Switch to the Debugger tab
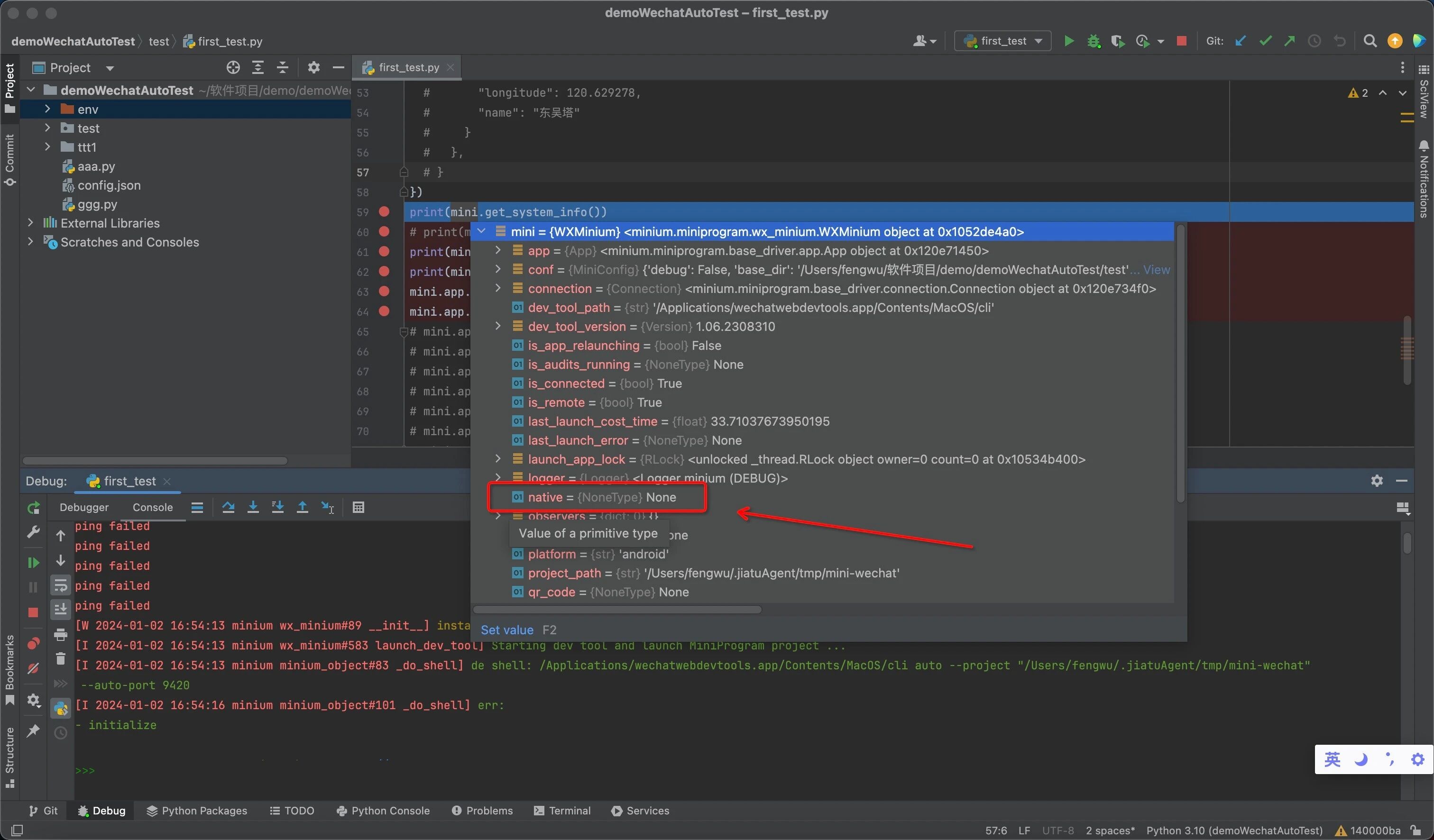This screenshot has height=840, width=1434. [x=83, y=507]
